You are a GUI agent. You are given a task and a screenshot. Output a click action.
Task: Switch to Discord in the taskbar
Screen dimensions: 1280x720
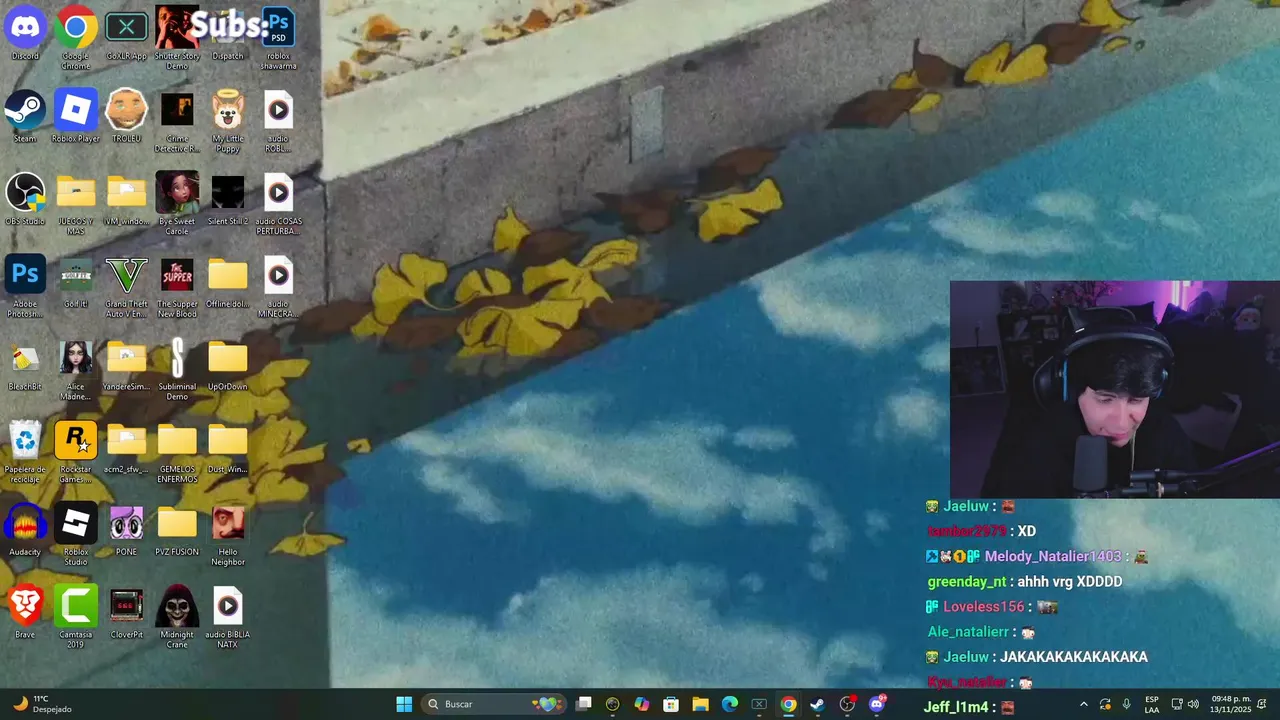(x=877, y=704)
